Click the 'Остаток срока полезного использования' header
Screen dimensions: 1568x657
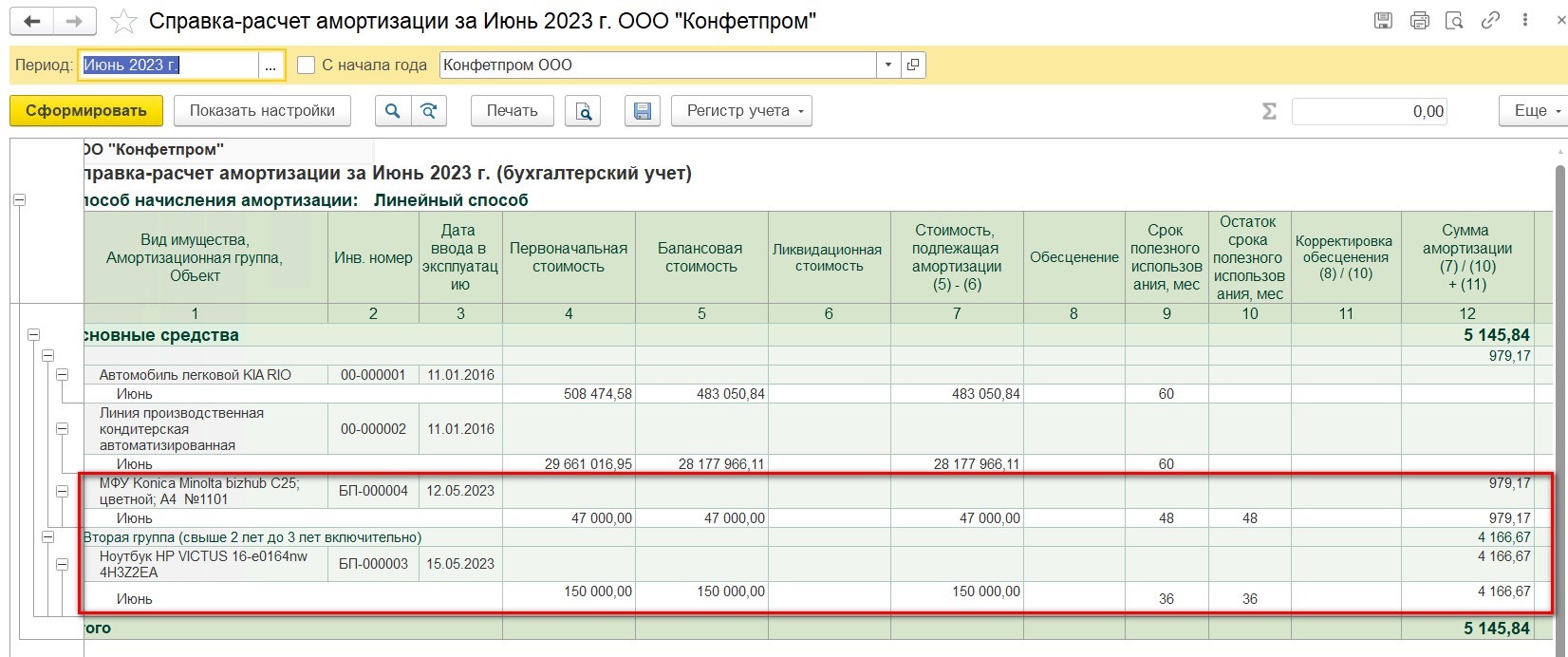[x=1250, y=257]
